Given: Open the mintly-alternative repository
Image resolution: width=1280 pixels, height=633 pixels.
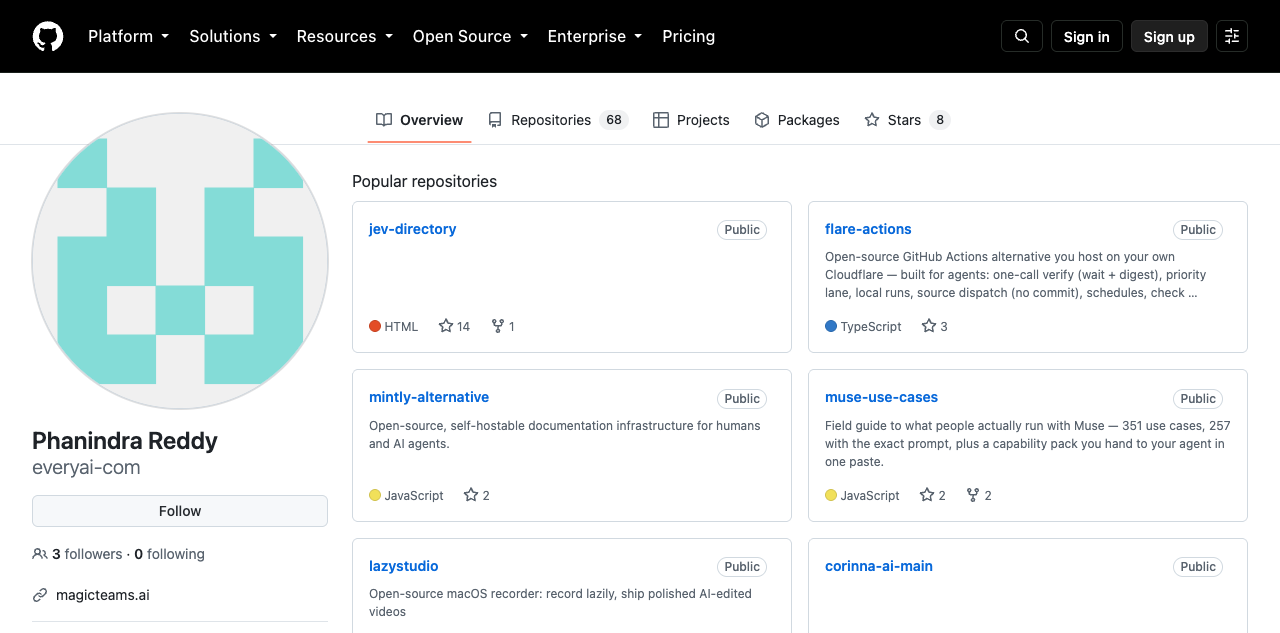Looking at the screenshot, I should (x=429, y=397).
